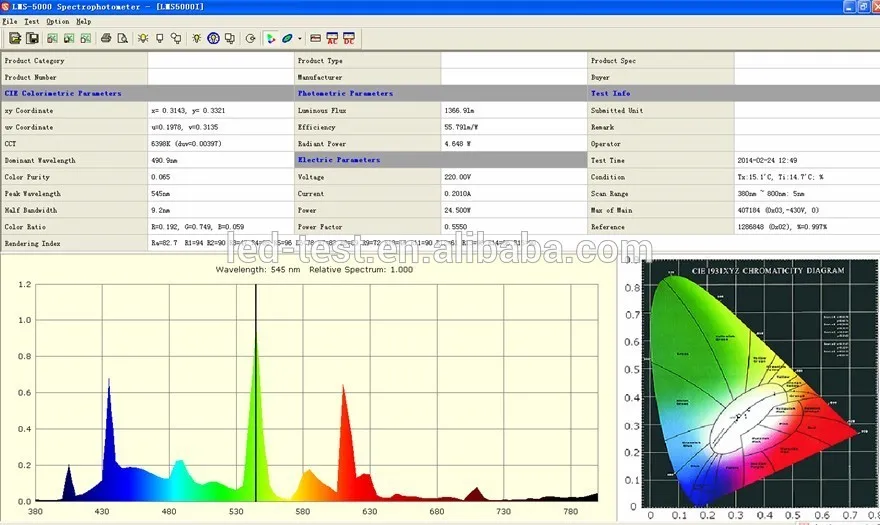Click the green ellipse chromaticity icon
The image size is (880, 525).
point(287,39)
